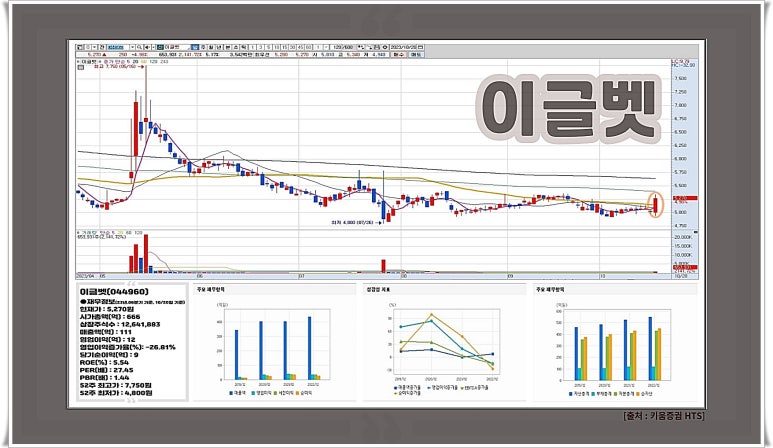The width and height of the screenshot is (773, 448).
Task: Open the stock code dropdown arrow
Action: [x=132, y=47]
